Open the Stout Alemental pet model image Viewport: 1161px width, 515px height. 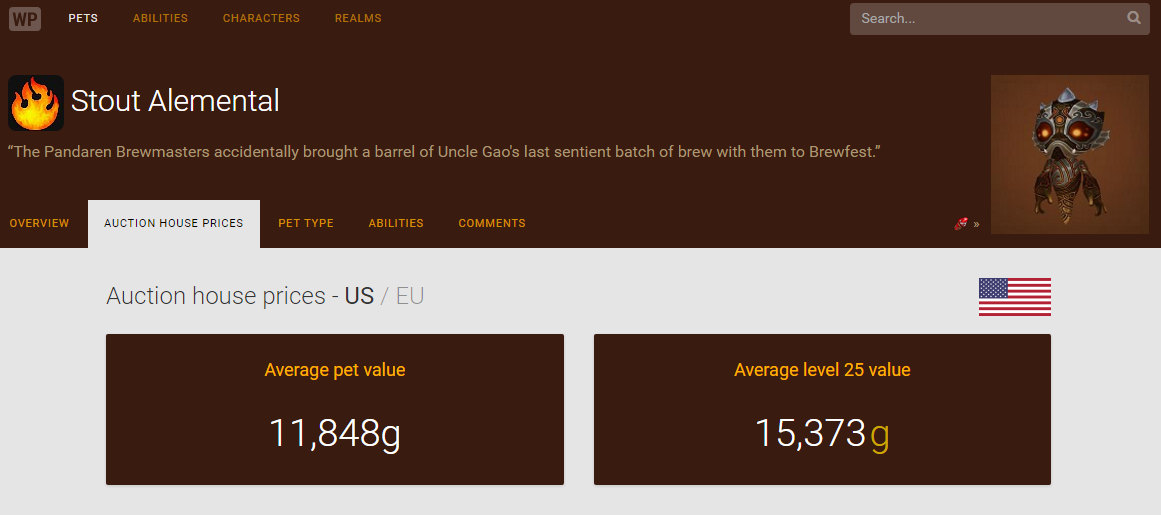(x=1069, y=154)
